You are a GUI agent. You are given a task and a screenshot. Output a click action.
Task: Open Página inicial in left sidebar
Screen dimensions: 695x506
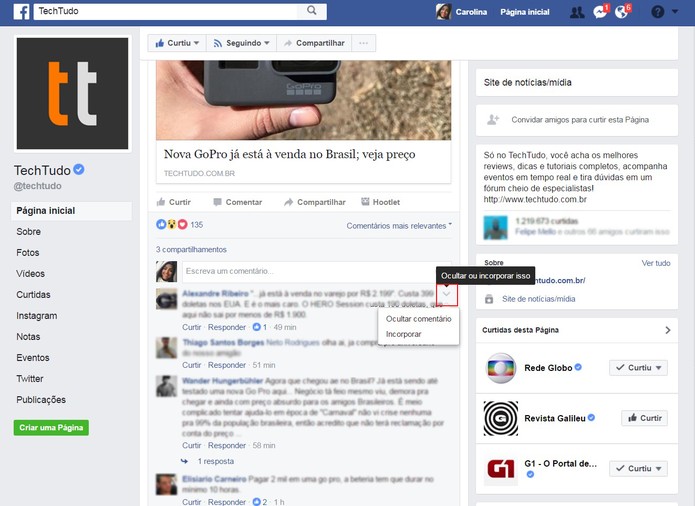click(71, 210)
